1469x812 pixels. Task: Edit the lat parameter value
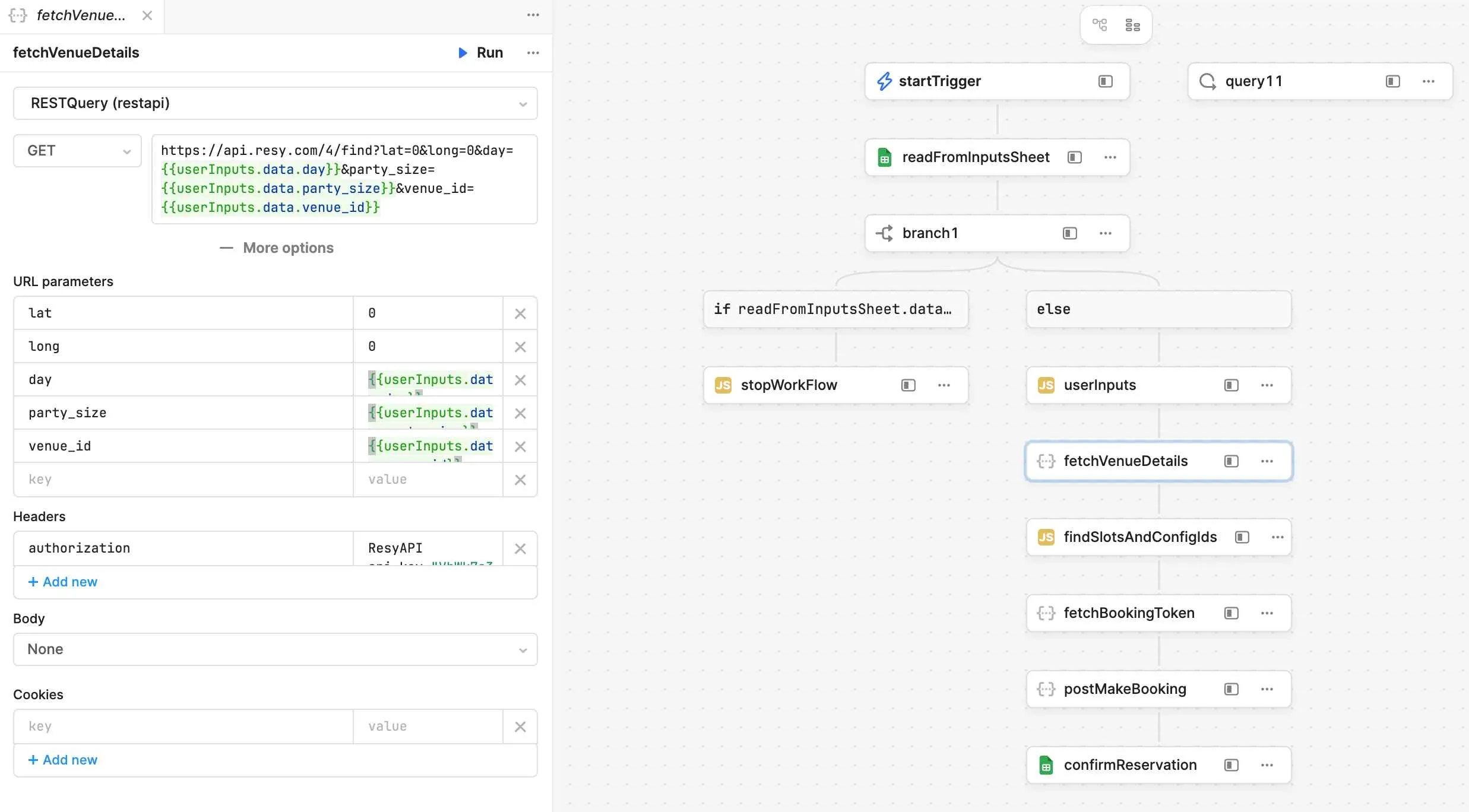(428, 313)
